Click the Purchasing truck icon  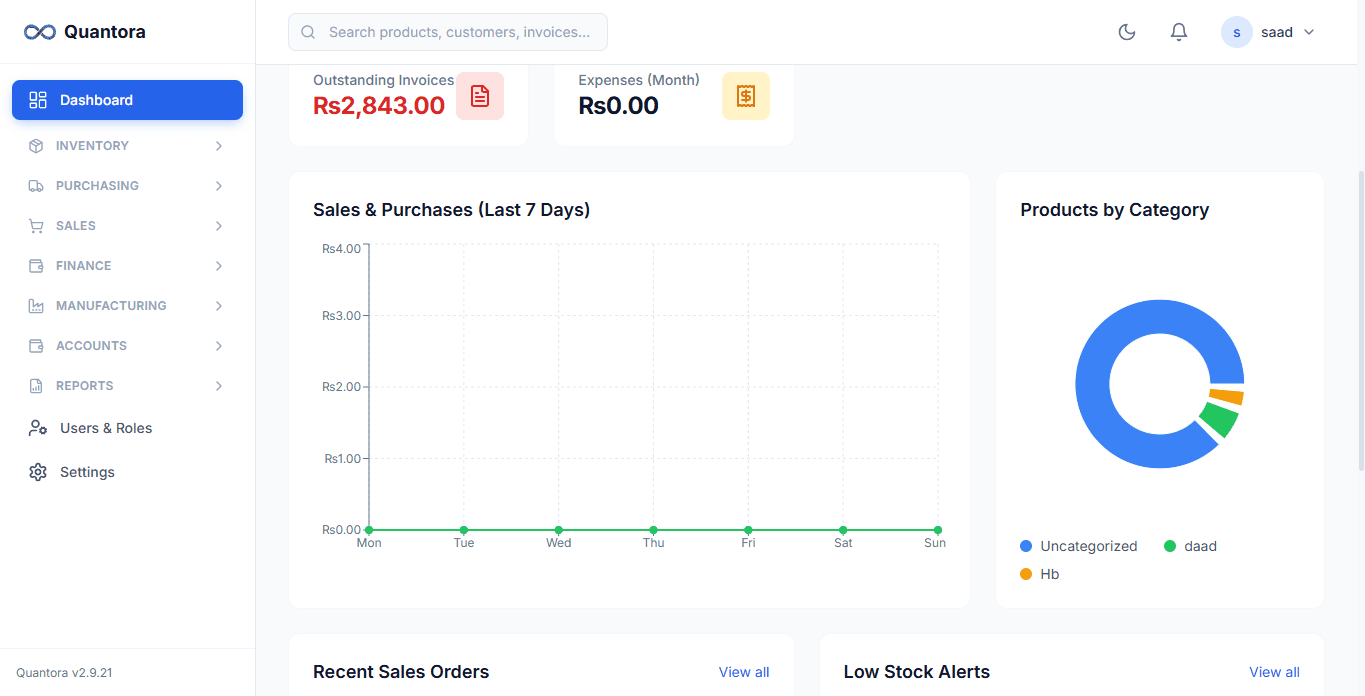[x=36, y=186]
